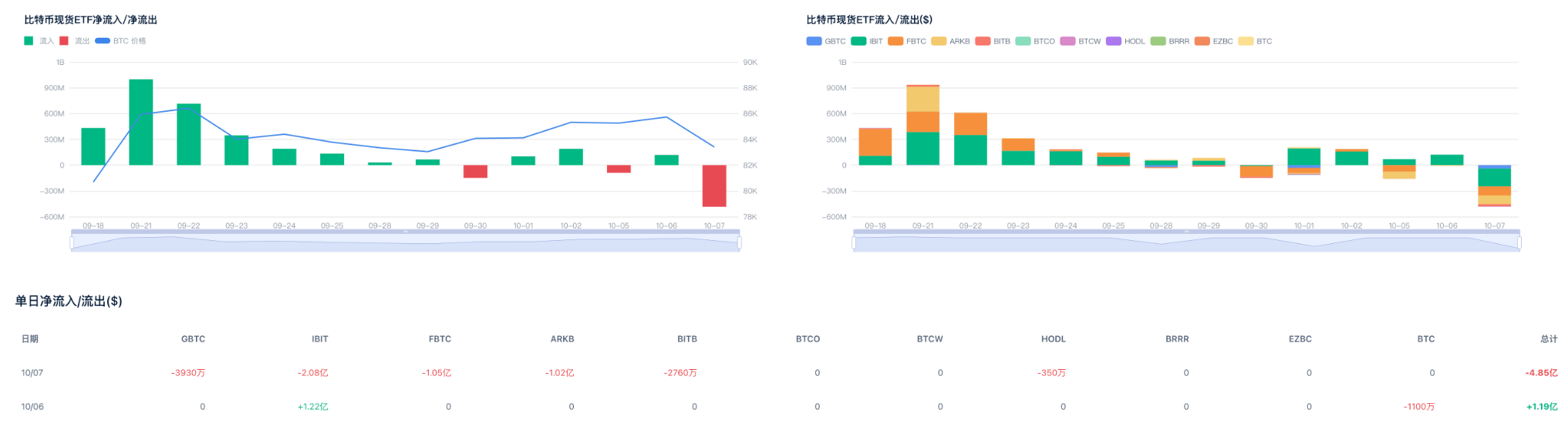Screen dimensions: 1568x427
Task: Click the ARKB column header in the table
Action: (562, 339)
